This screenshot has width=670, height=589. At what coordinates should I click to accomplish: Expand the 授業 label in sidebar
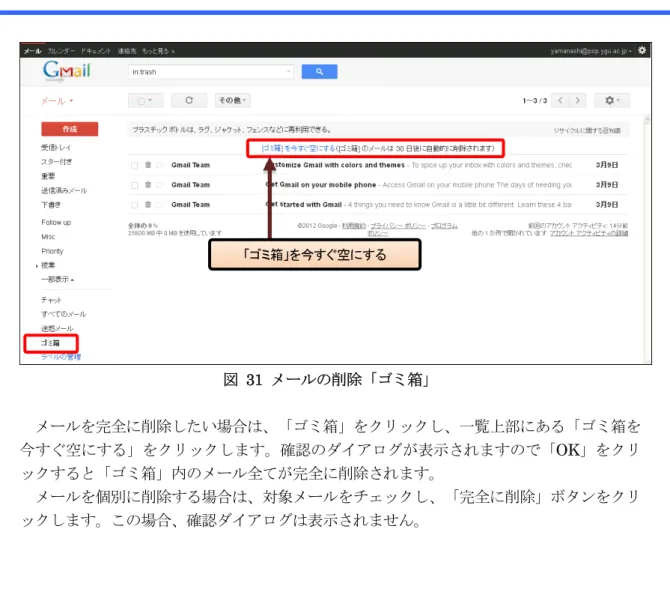point(37,266)
